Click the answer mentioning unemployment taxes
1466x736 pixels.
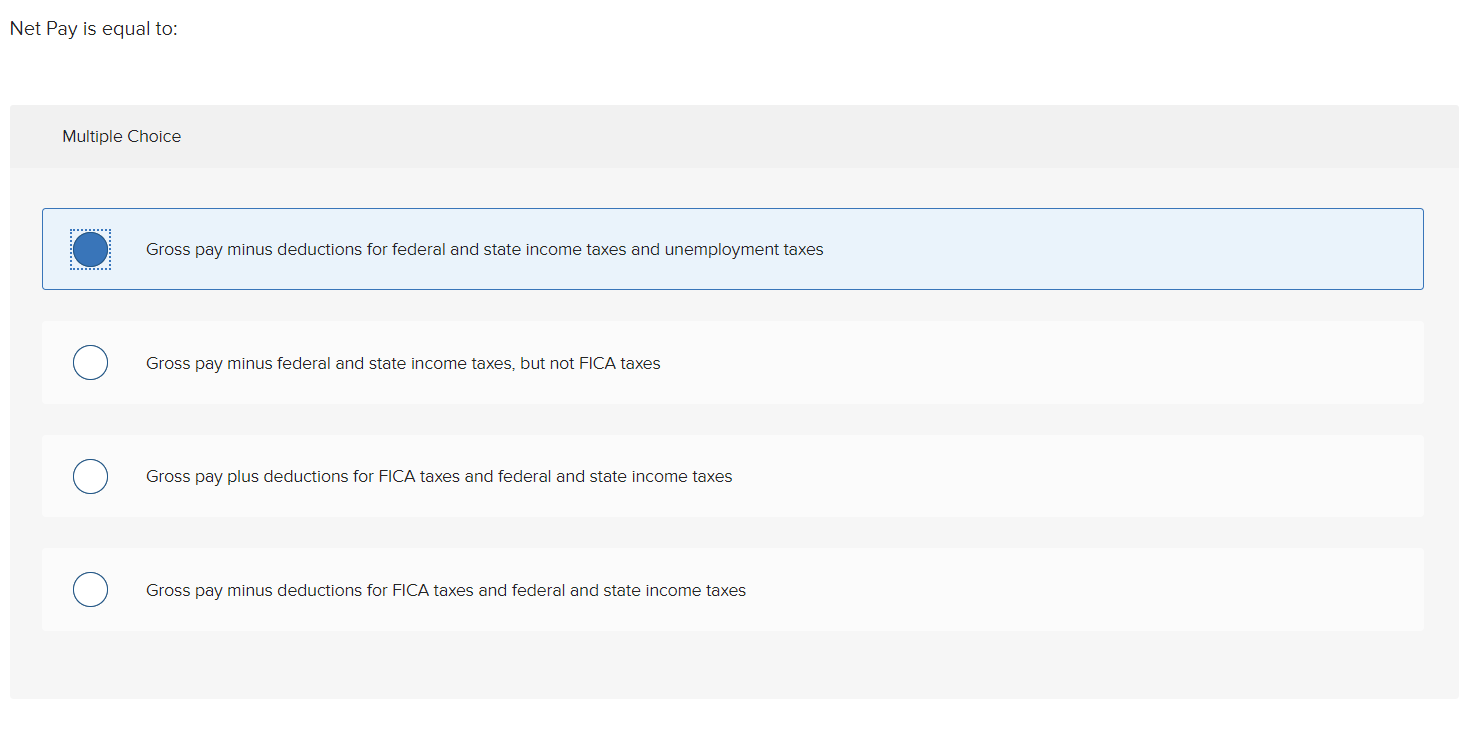click(485, 249)
